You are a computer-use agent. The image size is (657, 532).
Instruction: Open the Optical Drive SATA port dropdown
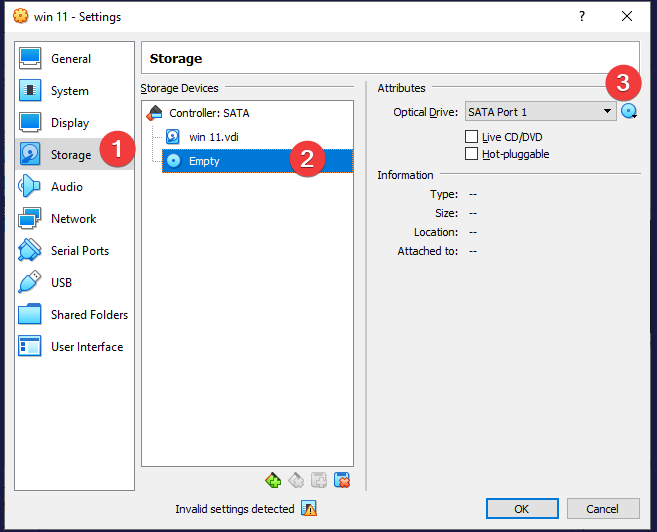point(540,112)
